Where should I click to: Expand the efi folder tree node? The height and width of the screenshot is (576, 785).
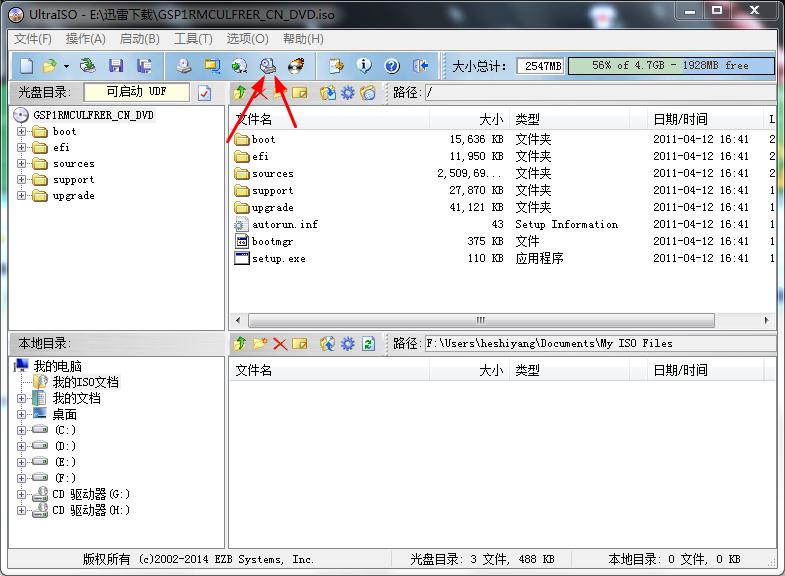21,148
